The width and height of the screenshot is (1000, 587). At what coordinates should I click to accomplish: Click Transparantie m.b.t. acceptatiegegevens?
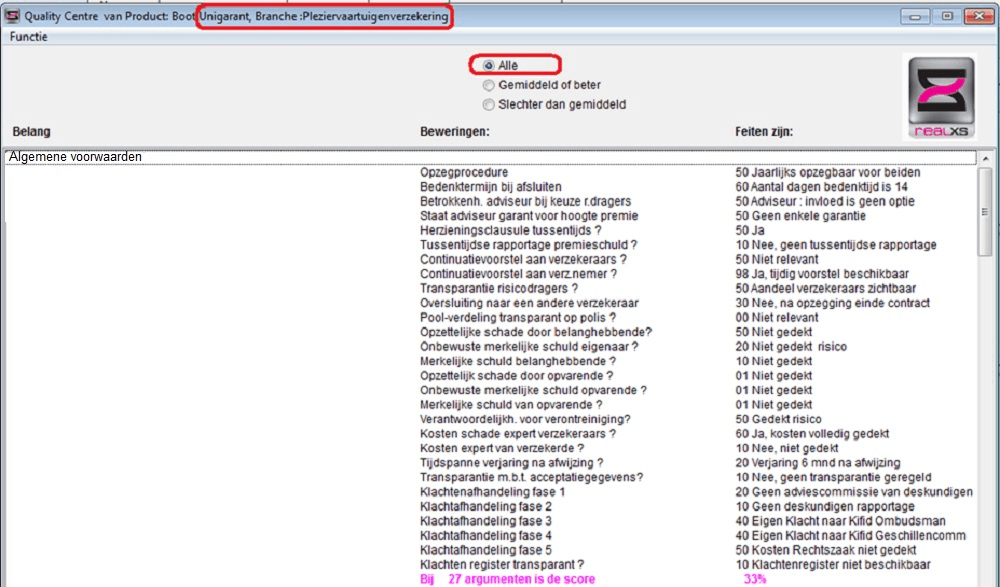pos(531,478)
